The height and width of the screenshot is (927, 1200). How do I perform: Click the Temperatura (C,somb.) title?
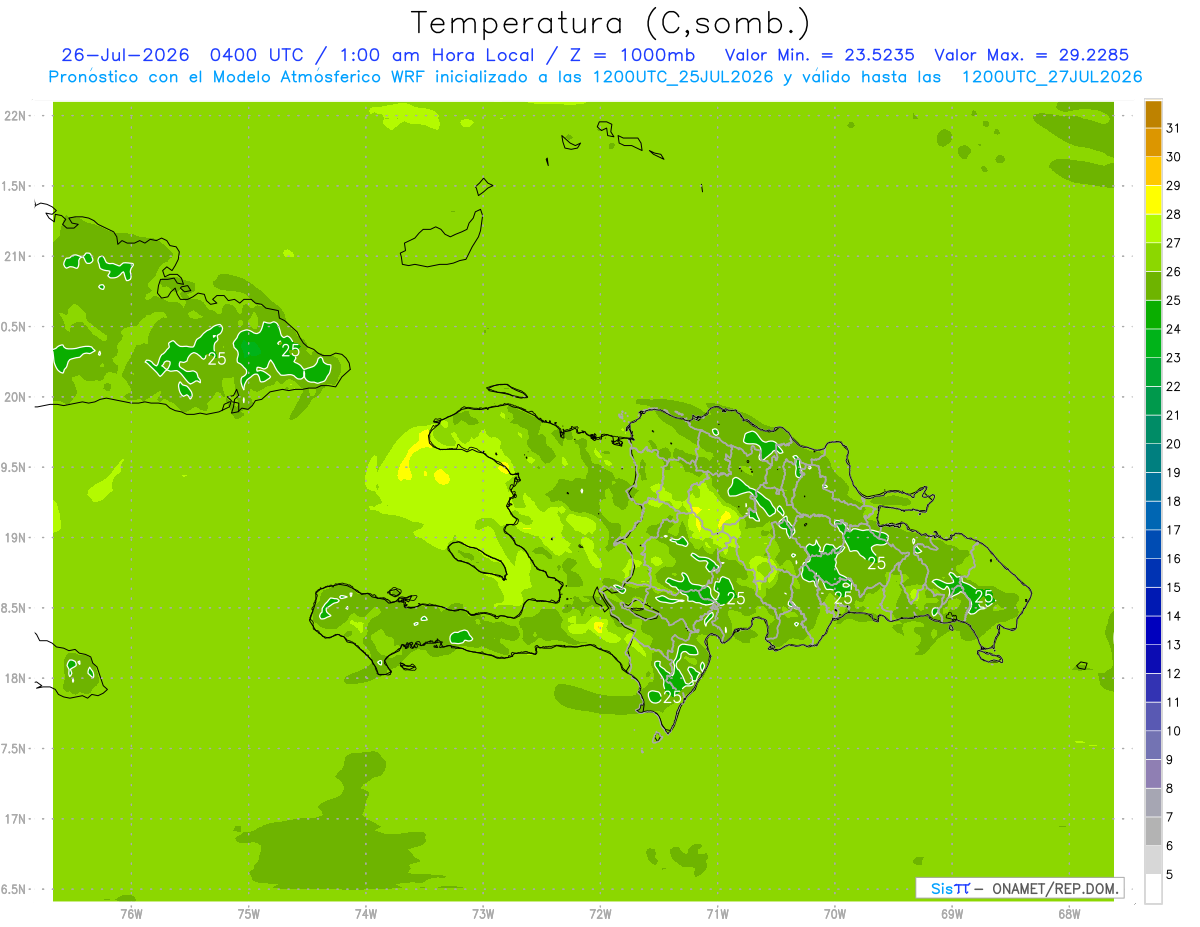tap(611, 23)
